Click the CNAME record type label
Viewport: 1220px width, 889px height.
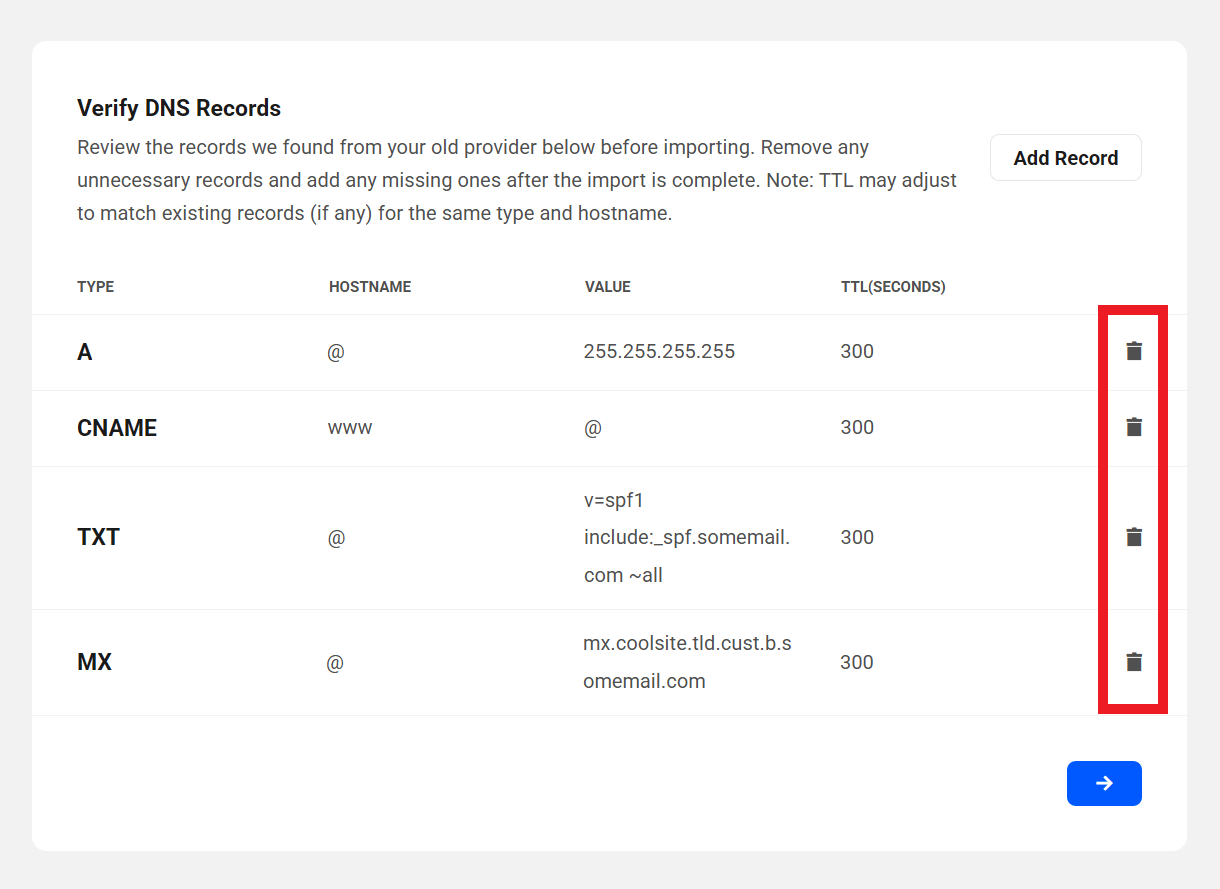pos(117,428)
